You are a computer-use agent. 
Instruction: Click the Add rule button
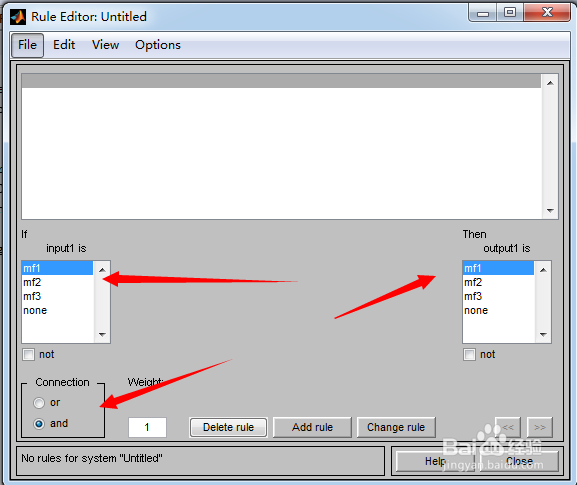[312, 427]
